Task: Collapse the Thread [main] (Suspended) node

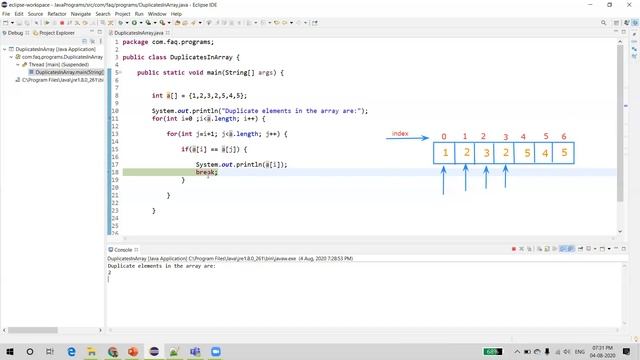Action: pos(18,64)
